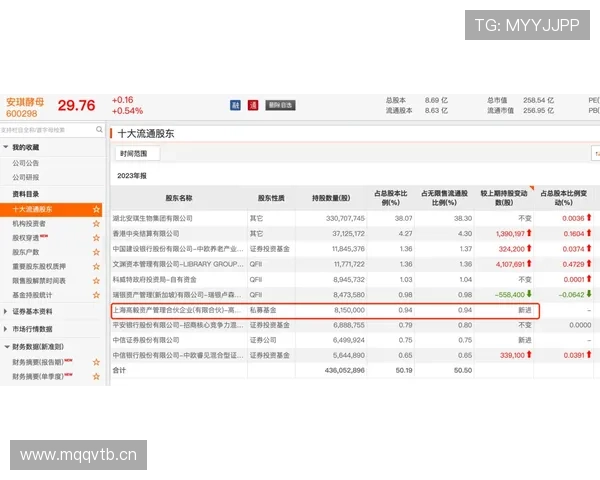Select 基金持股统计 menu item

tap(32, 295)
